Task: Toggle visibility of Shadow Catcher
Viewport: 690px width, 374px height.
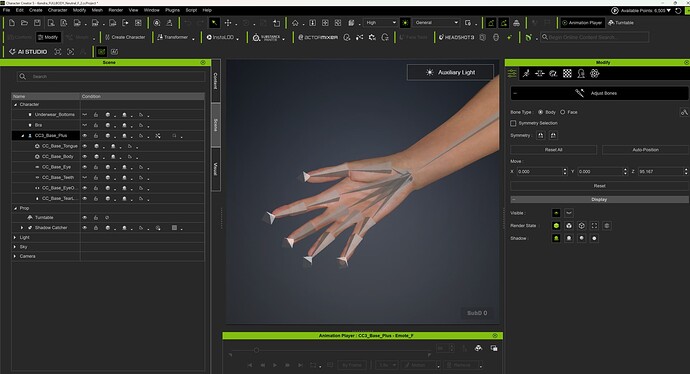Action: pyautogui.click(x=84, y=228)
